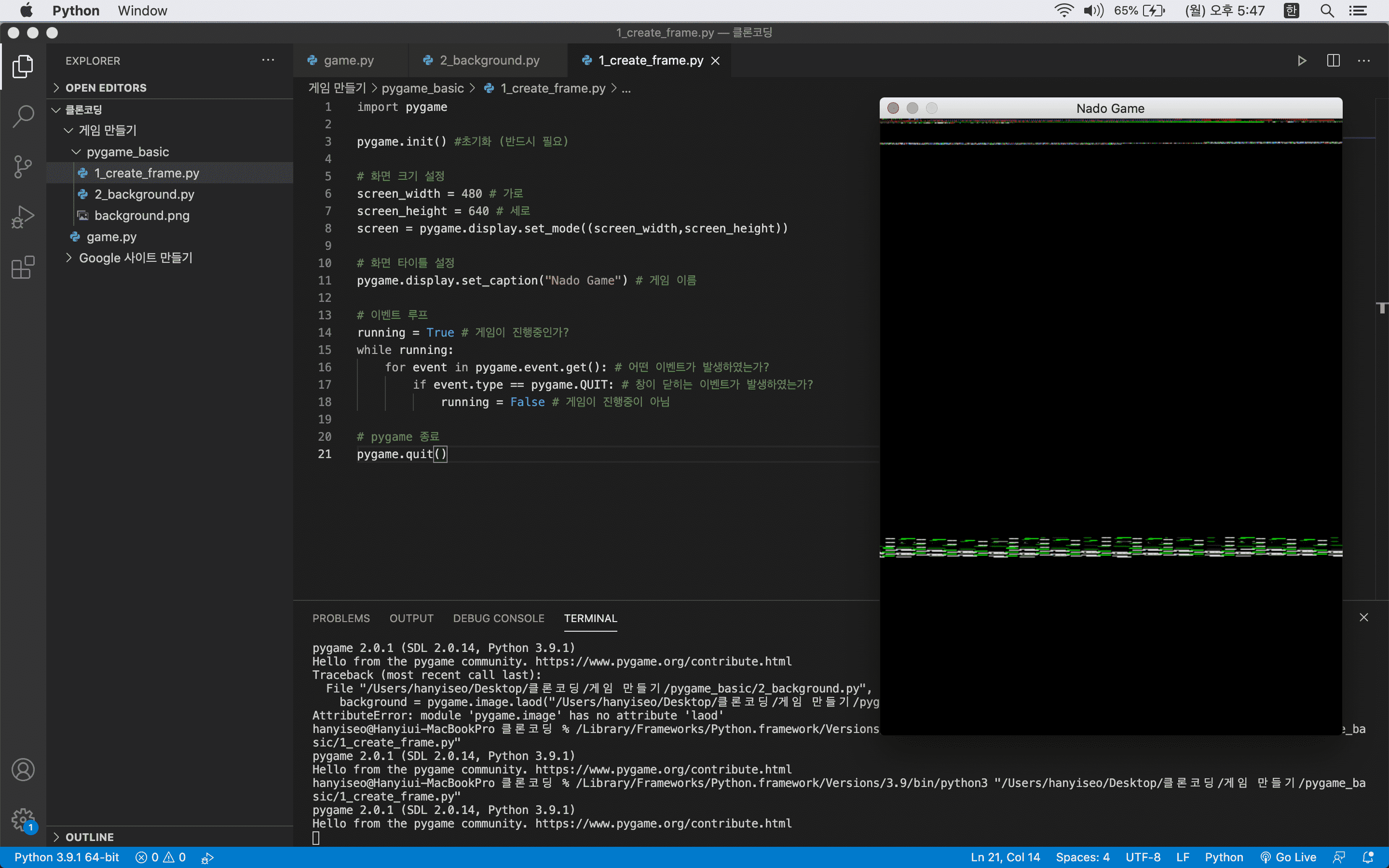Viewport: 1389px width, 868px height.
Task: Click the Run Python File play button
Action: pyautogui.click(x=1302, y=61)
